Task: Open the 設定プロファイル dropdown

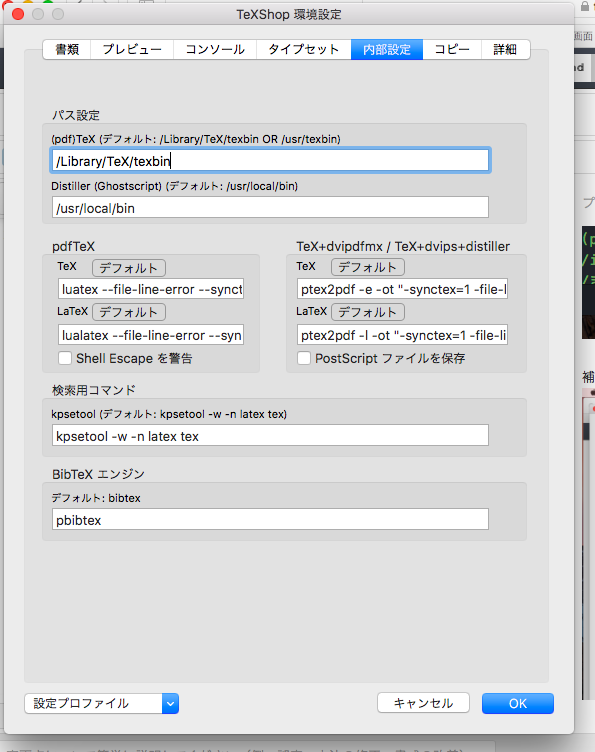Action: 102,704
